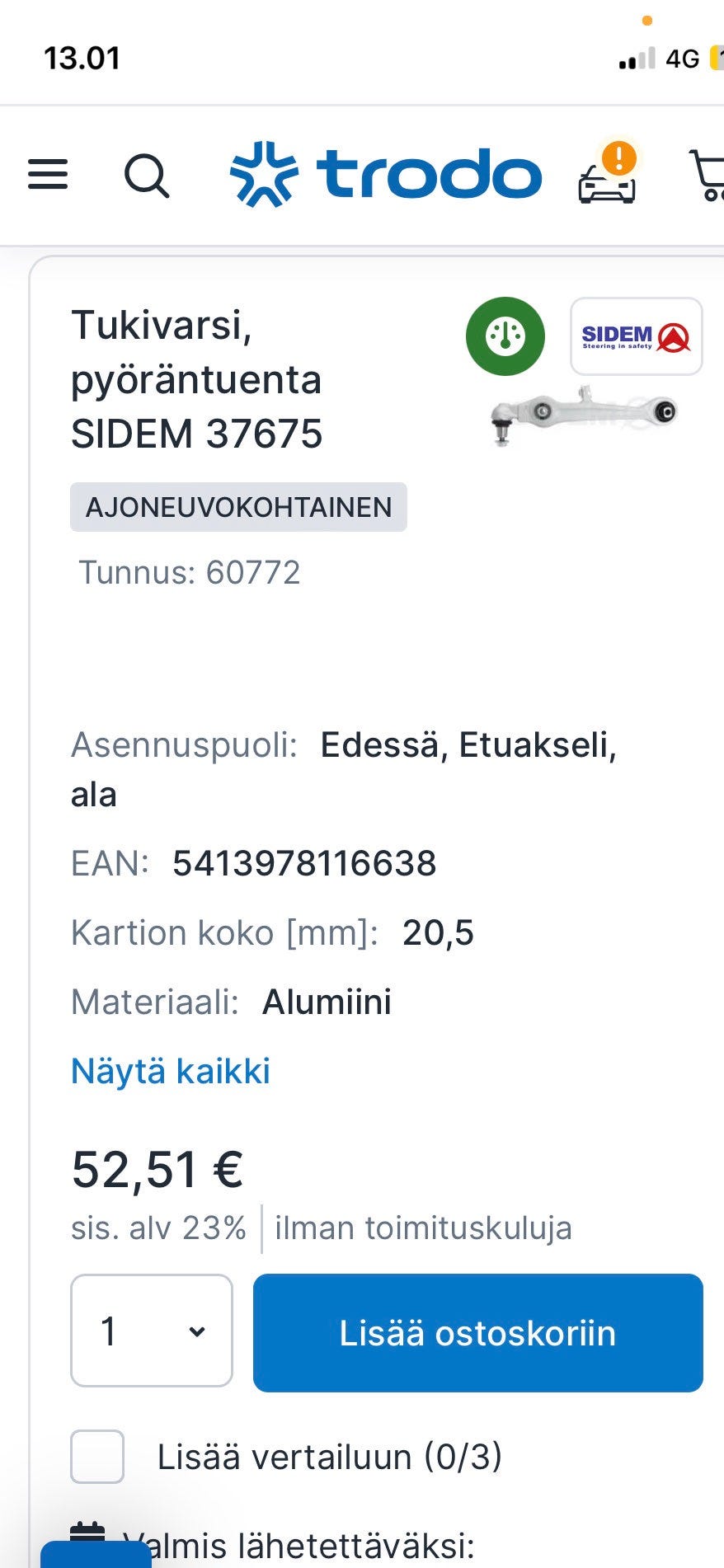
Task: Tap the EAN number 5413978116638
Action: click(x=304, y=863)
